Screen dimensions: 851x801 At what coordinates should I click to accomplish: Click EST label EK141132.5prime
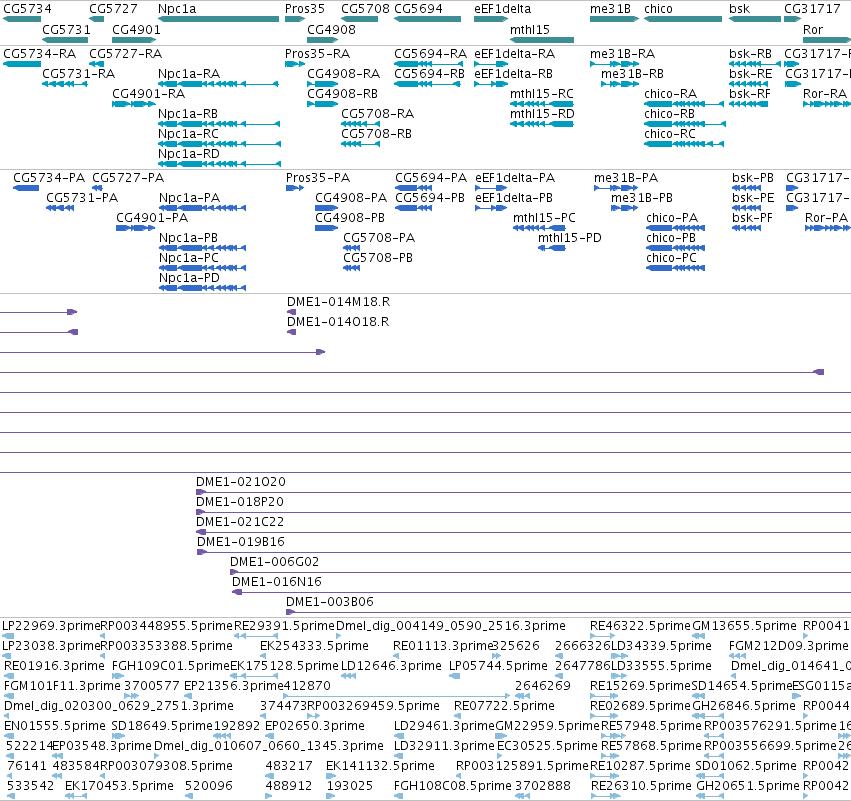tap(380, 766)
